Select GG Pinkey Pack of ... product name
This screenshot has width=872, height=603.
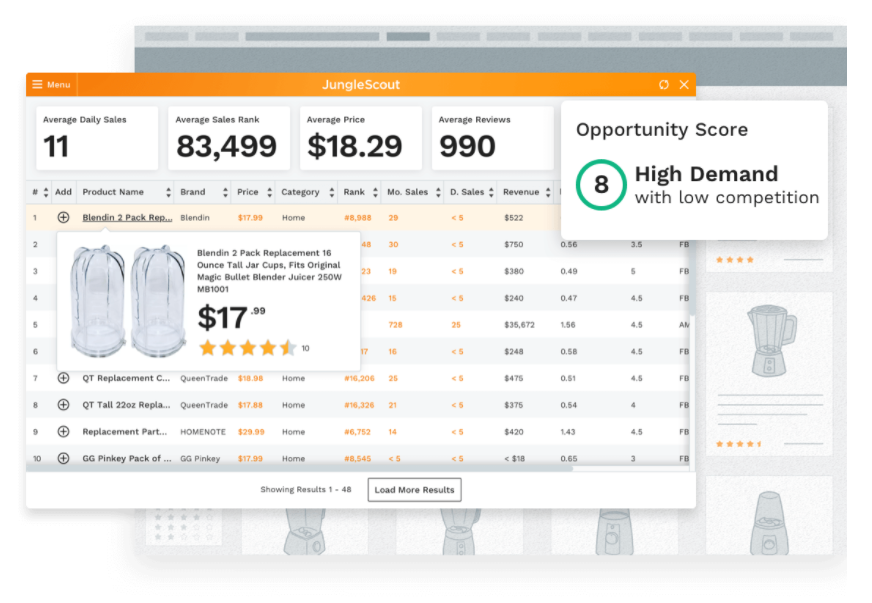[x=127, y=458]
